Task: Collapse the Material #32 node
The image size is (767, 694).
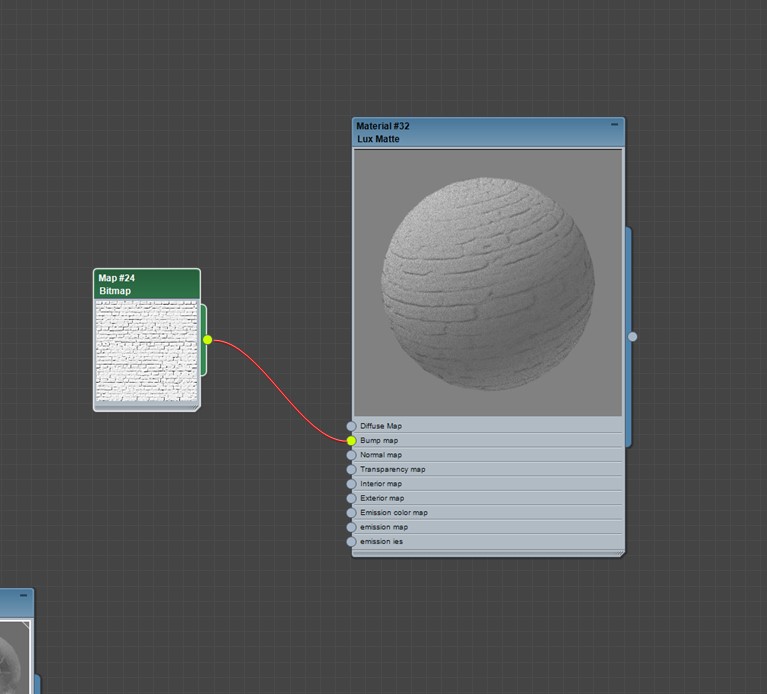Action: tap(615, 125)
